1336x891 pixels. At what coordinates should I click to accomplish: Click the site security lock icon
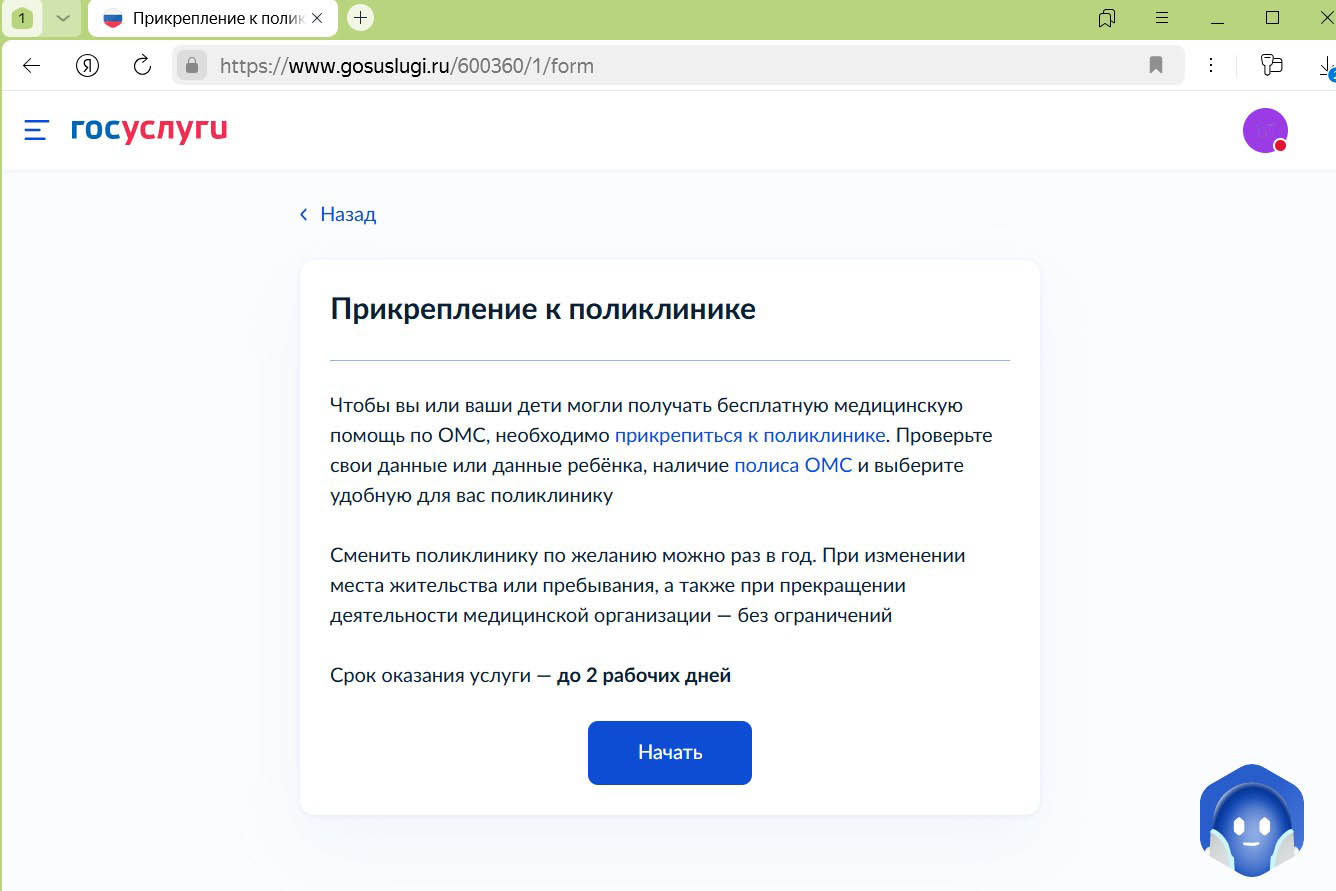pos(190,64)
